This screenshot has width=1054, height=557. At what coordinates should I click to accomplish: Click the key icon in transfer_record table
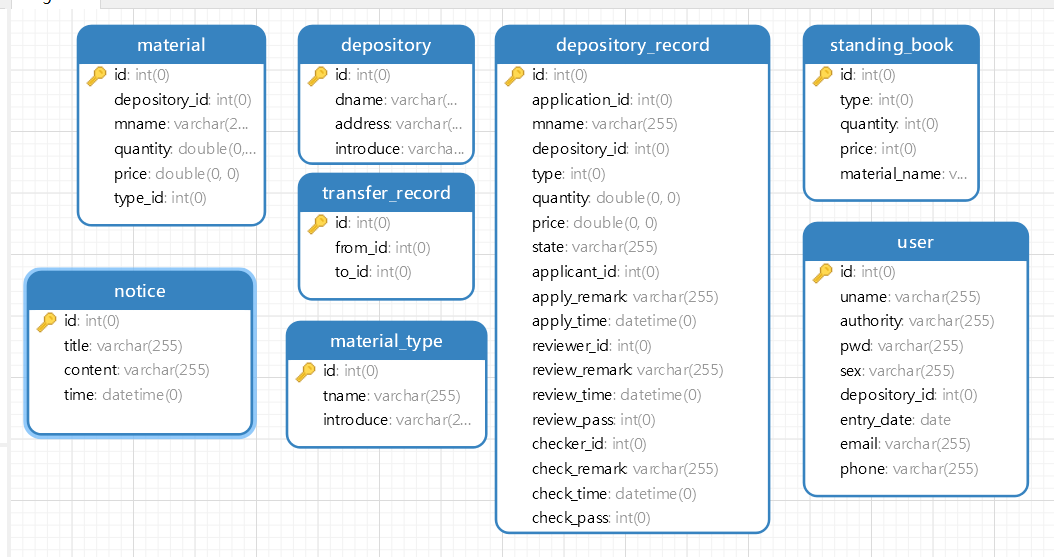(317, 224)
